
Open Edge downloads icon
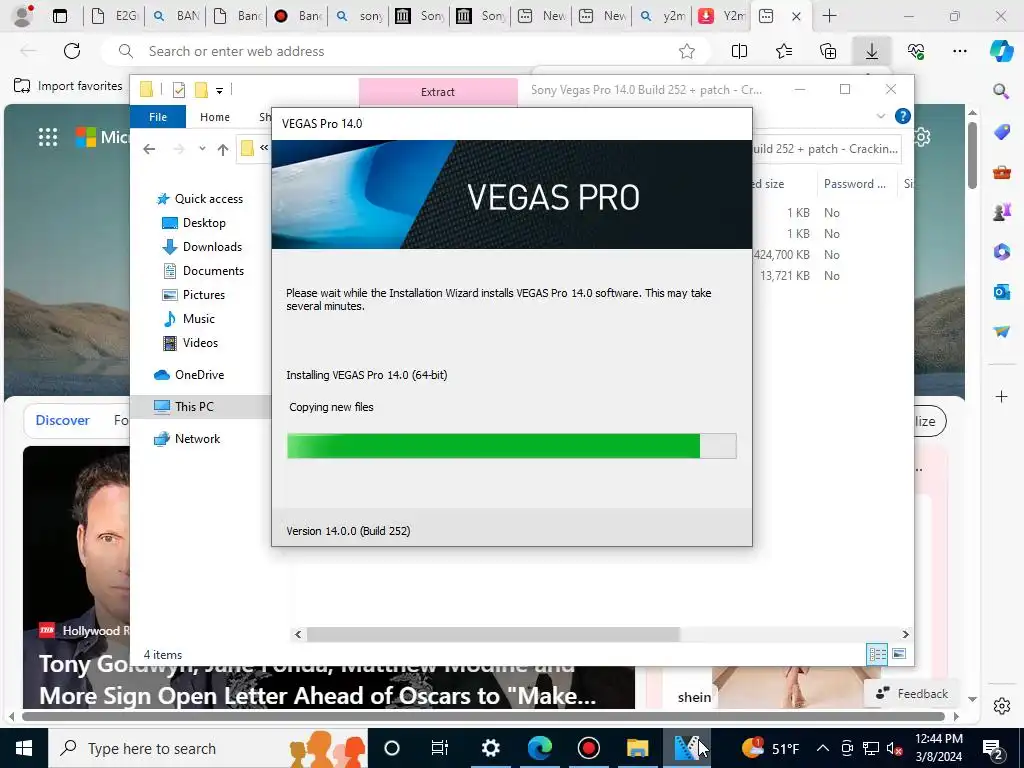[872, 51]
